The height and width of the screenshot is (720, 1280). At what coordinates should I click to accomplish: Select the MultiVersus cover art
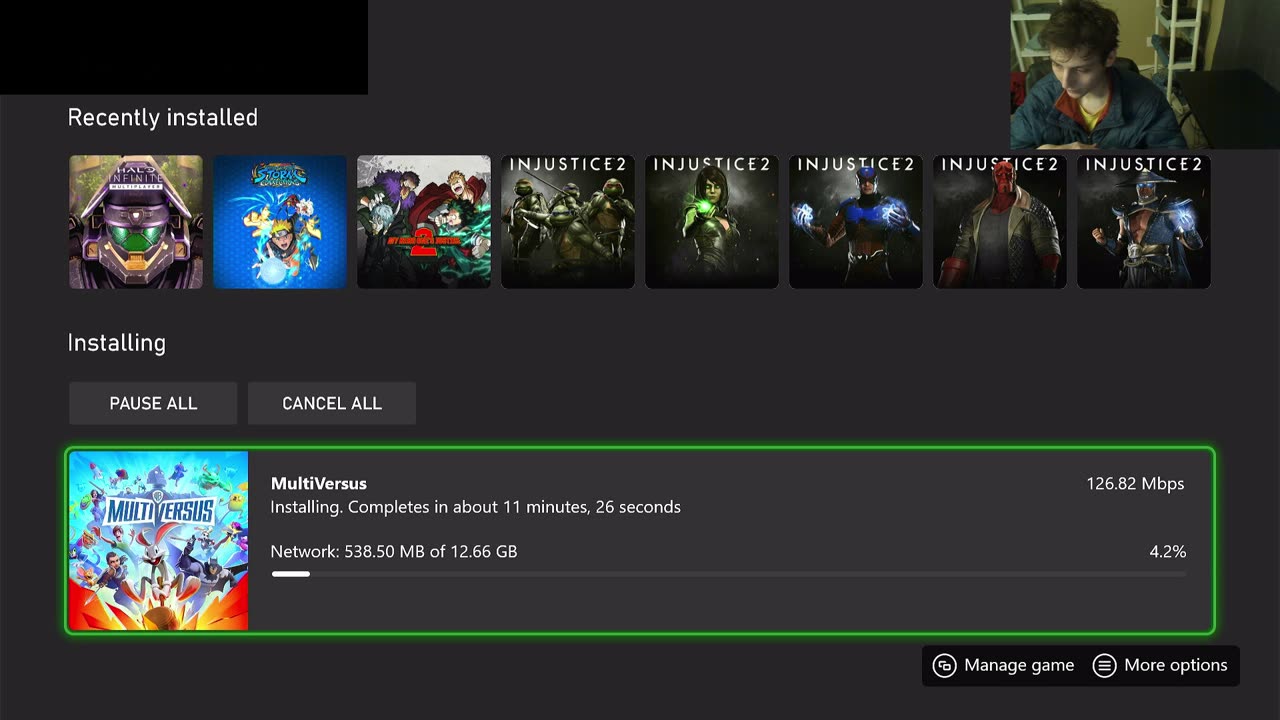(x=158, y=541)
